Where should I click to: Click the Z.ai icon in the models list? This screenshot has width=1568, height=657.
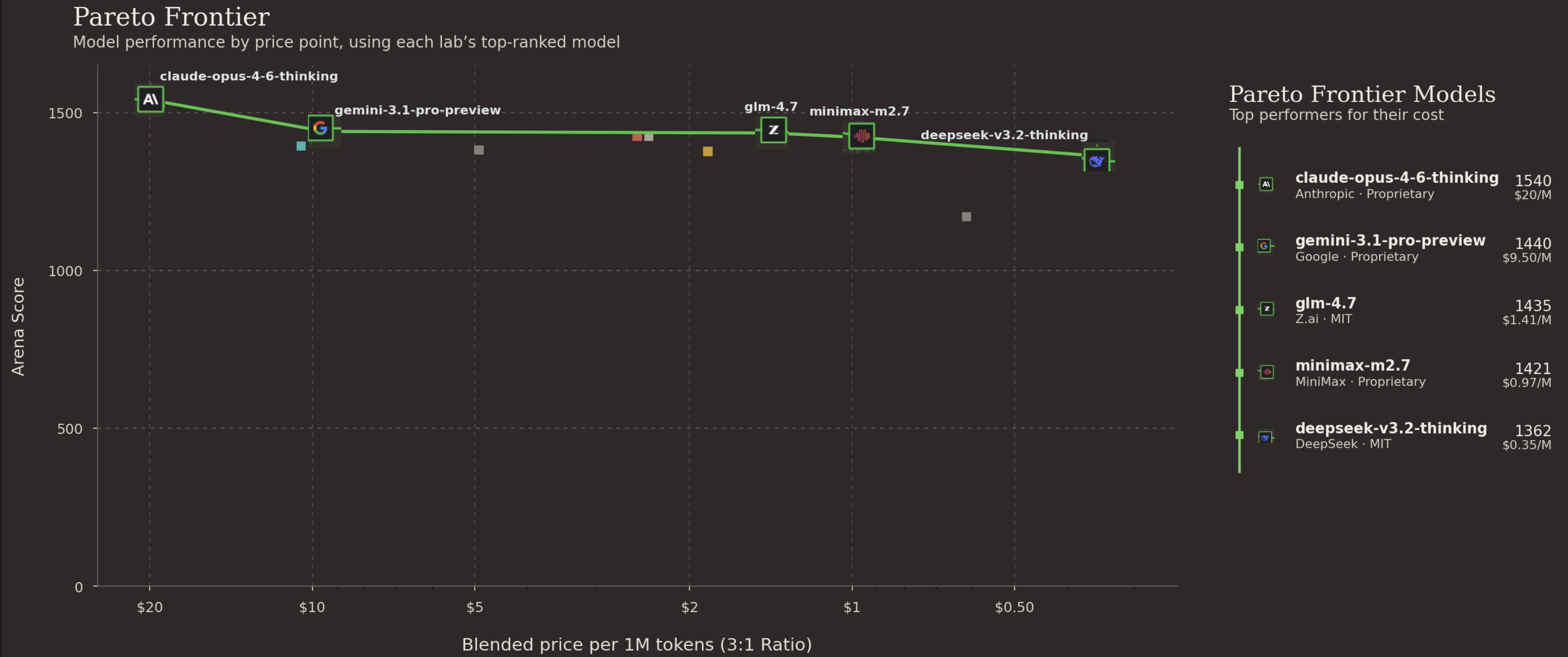pos(1267,309)
